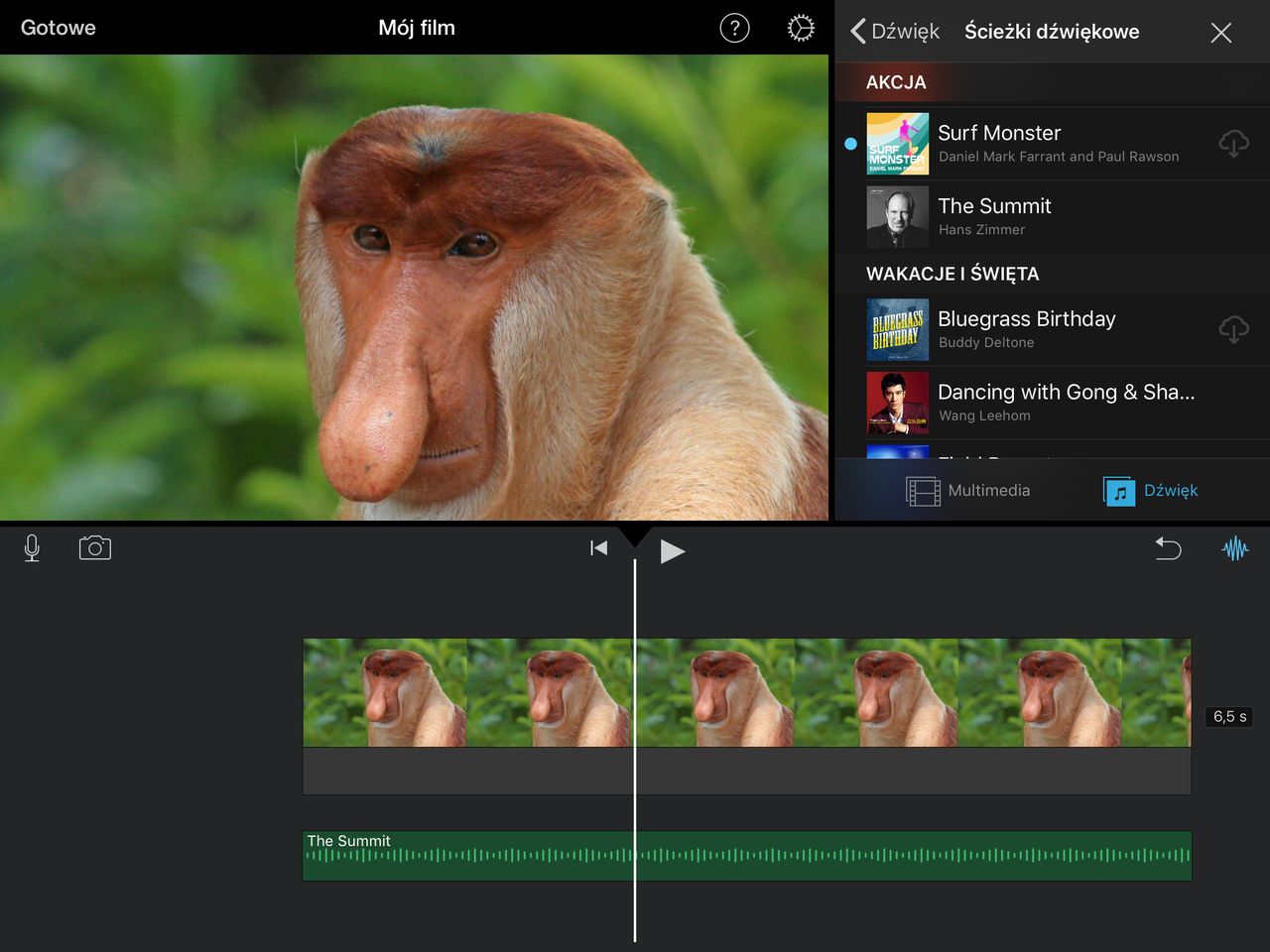Play the movie preview
This screenshot has width=1270, height=952.
[x=672, y=551]
